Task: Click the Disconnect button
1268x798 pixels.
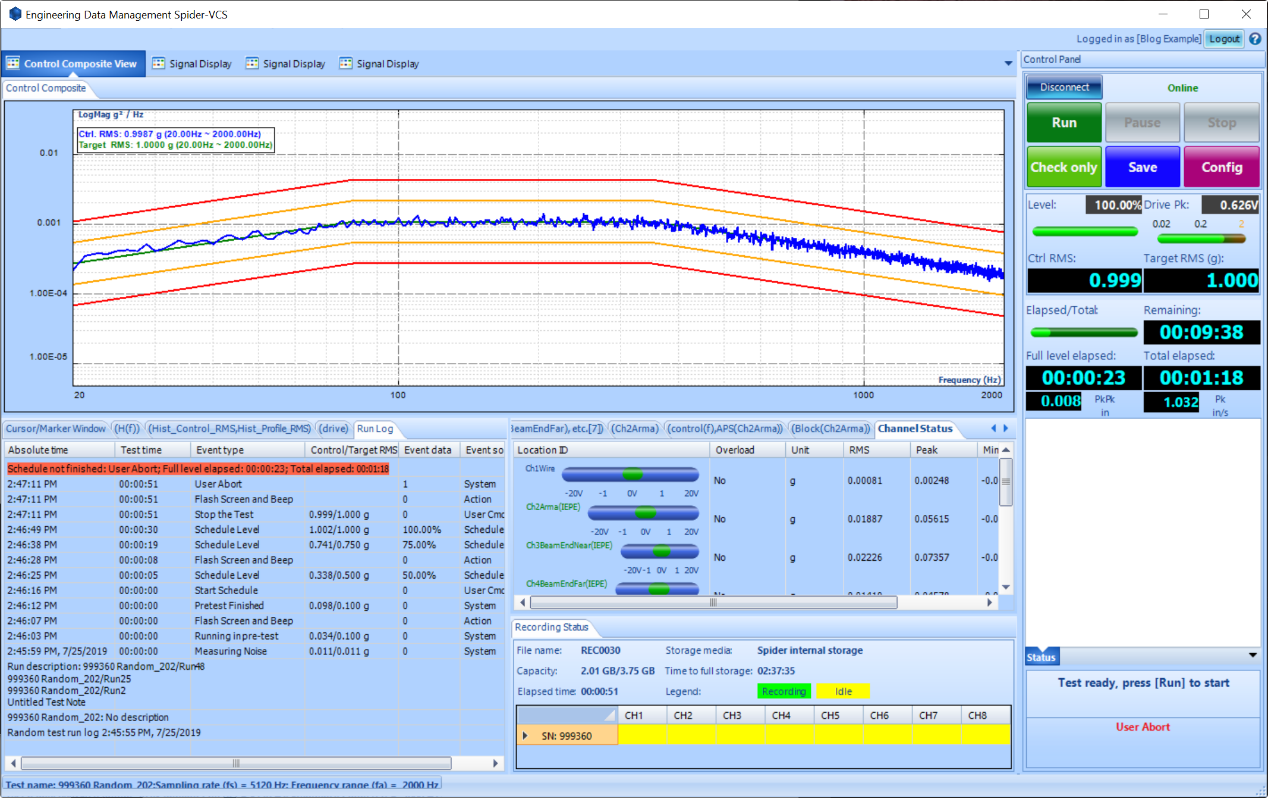Action: 1064,87
